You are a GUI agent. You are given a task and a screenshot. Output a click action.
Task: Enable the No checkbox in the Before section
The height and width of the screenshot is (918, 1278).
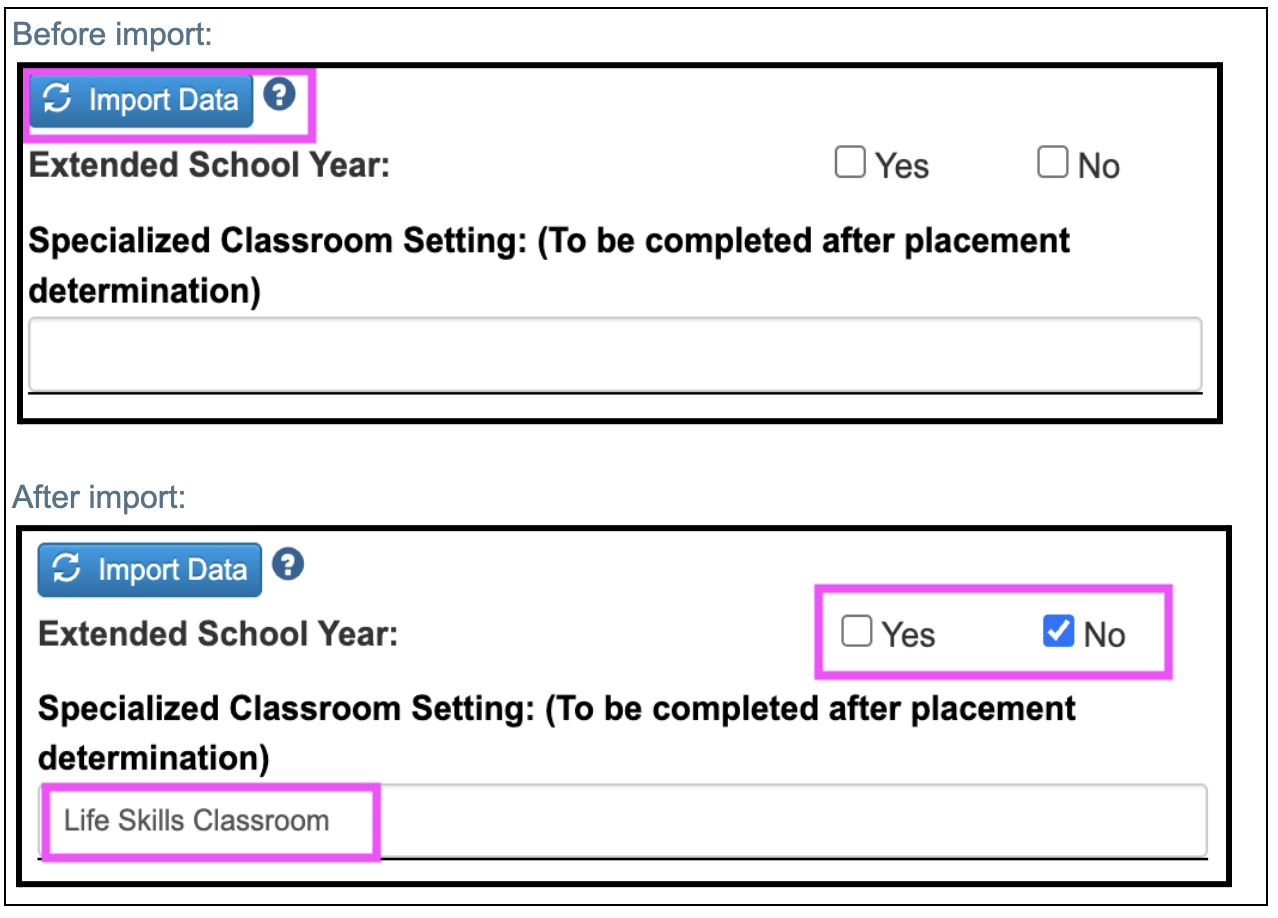coord(1052,162)
